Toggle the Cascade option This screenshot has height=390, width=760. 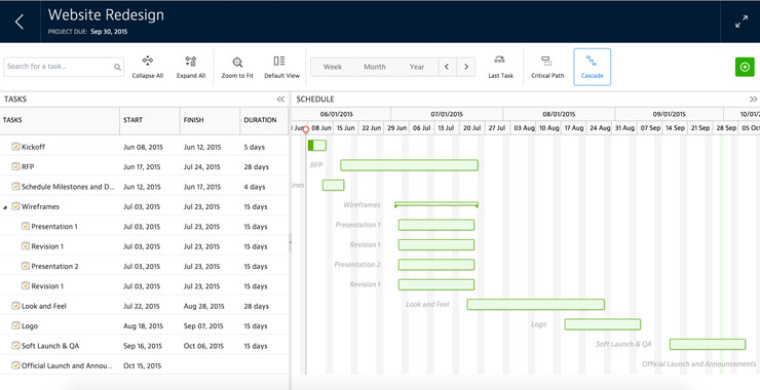592,67
